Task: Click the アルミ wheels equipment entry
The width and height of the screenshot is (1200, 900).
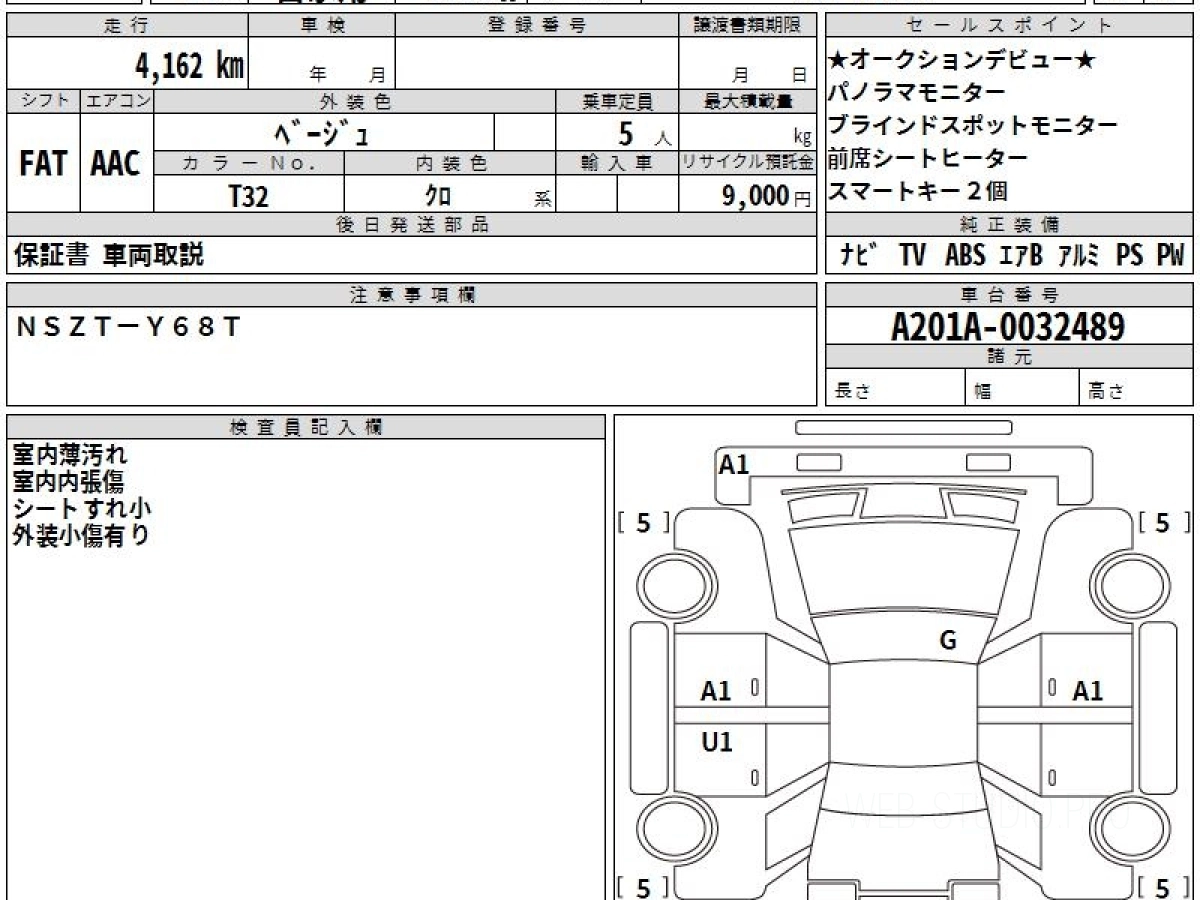Action: (1079, 255)
